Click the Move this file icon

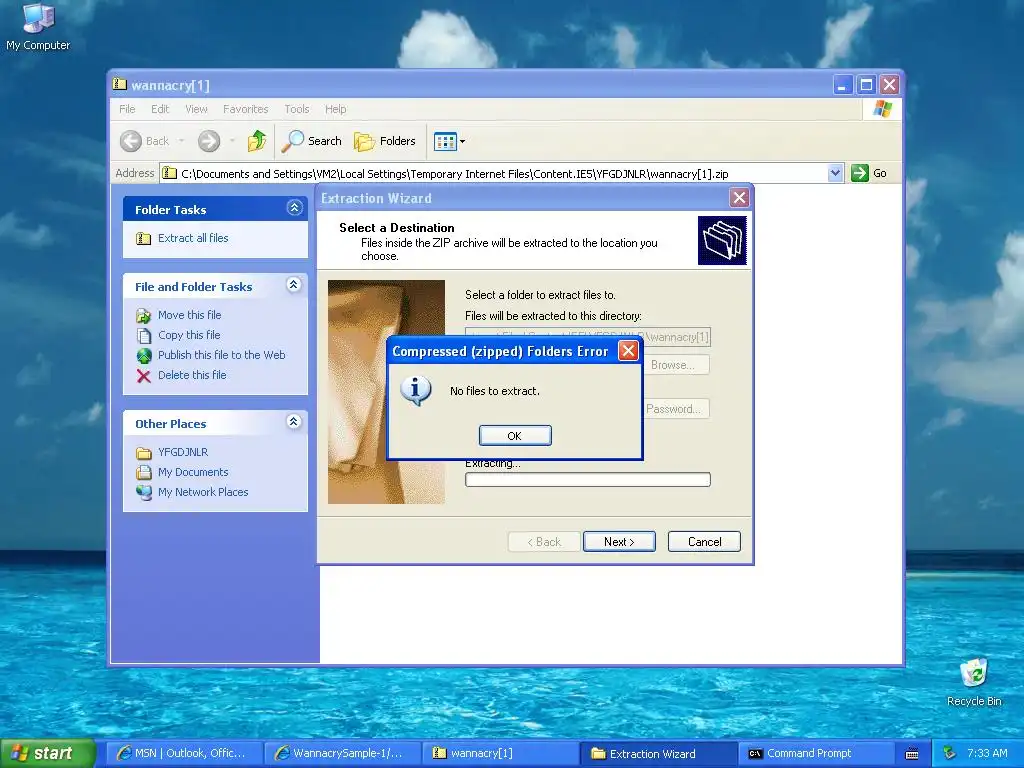[144, 315]
